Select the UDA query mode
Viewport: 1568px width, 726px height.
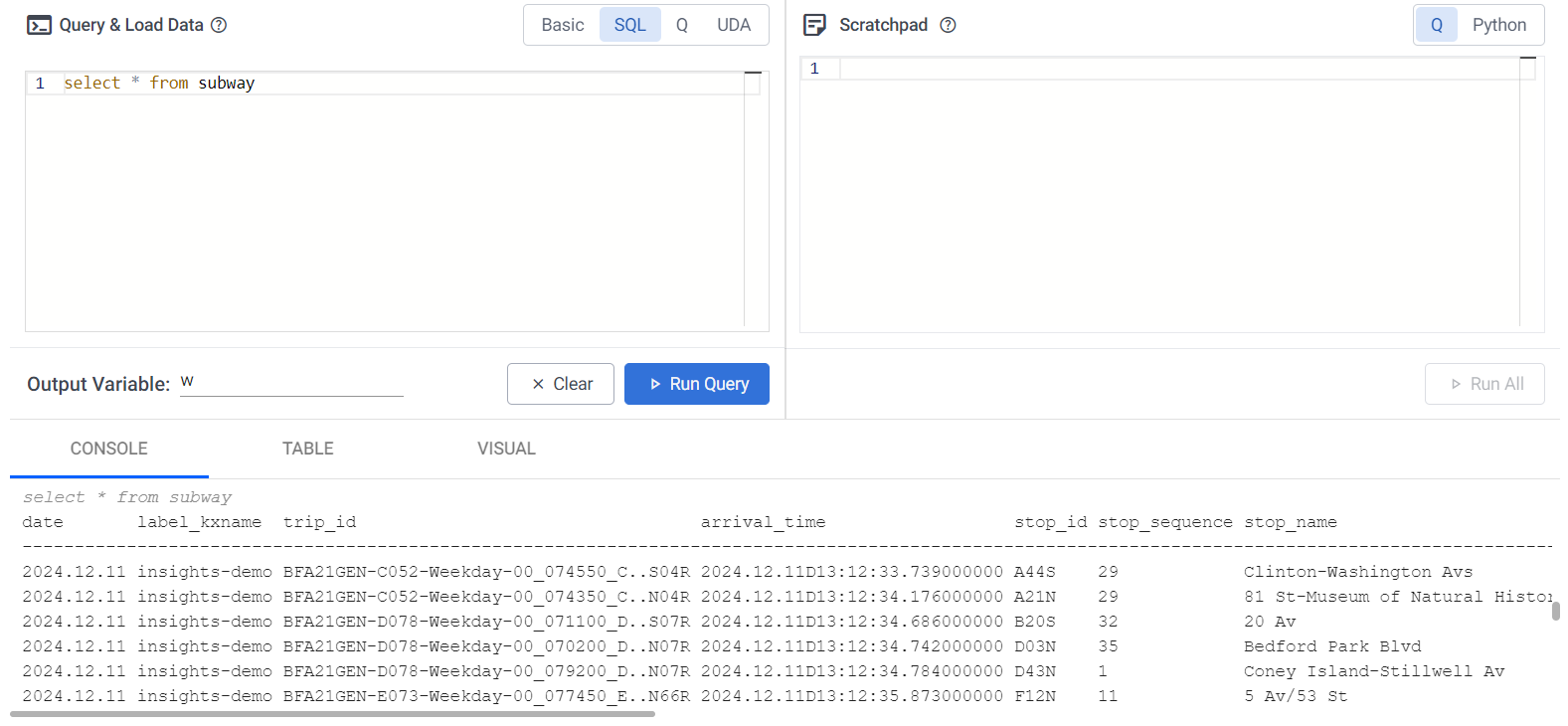734,24
